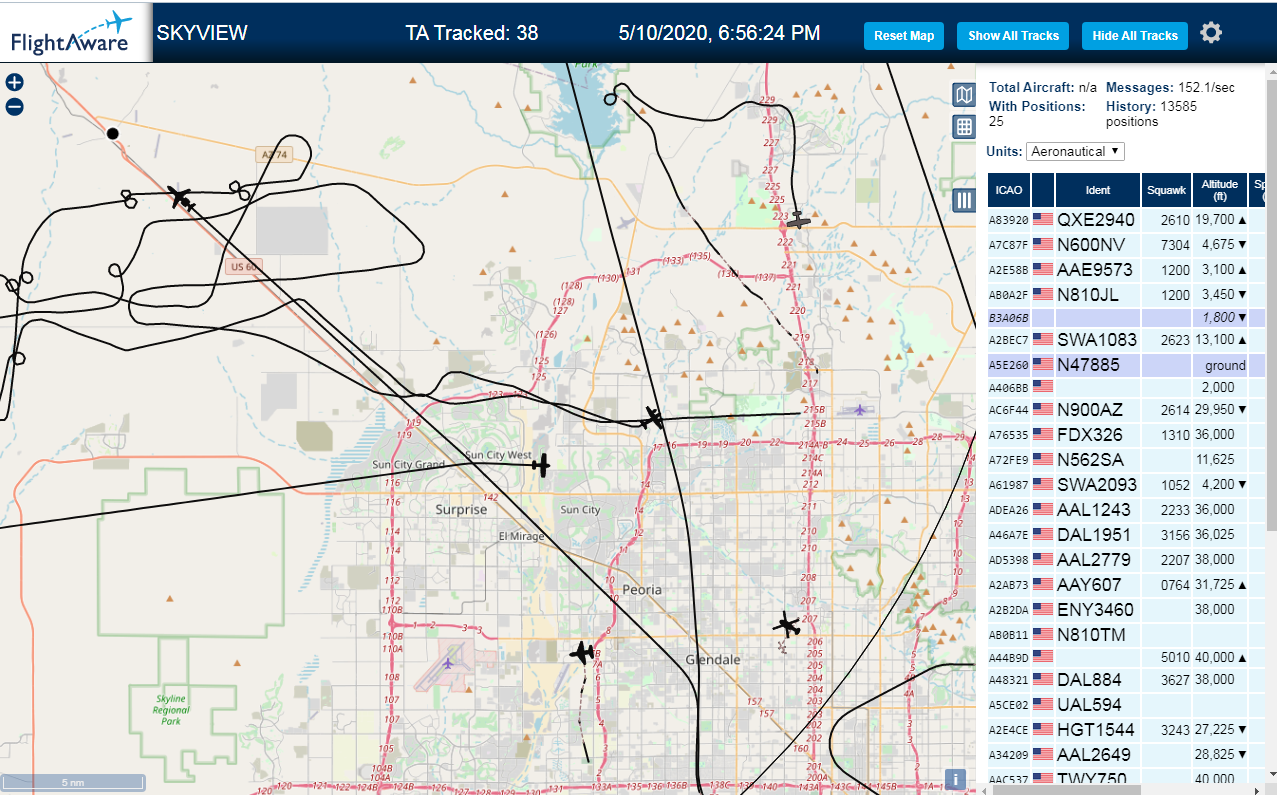Click the Reset Map button
This screenshot has height=795, width=1277.
[904, 36]
